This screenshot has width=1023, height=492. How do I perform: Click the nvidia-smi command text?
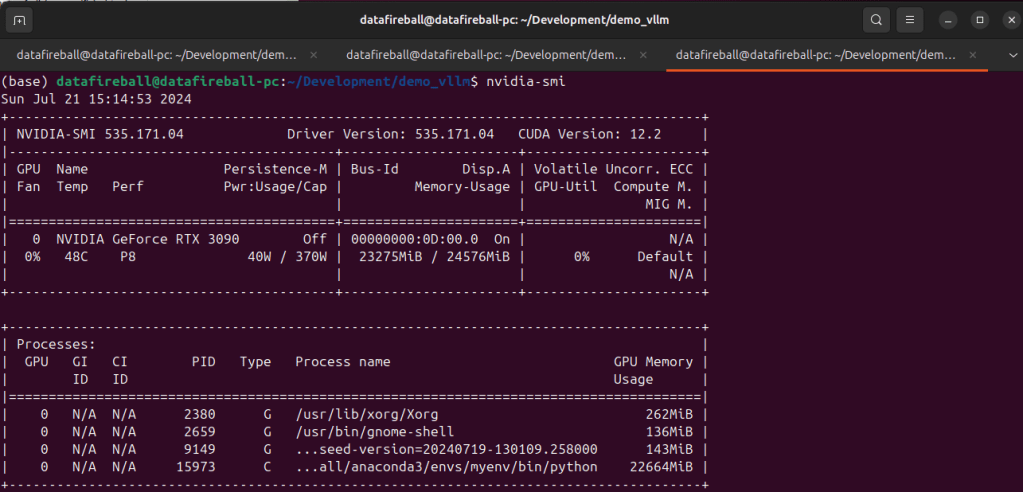pyautogui.click(x=525, y=81)
